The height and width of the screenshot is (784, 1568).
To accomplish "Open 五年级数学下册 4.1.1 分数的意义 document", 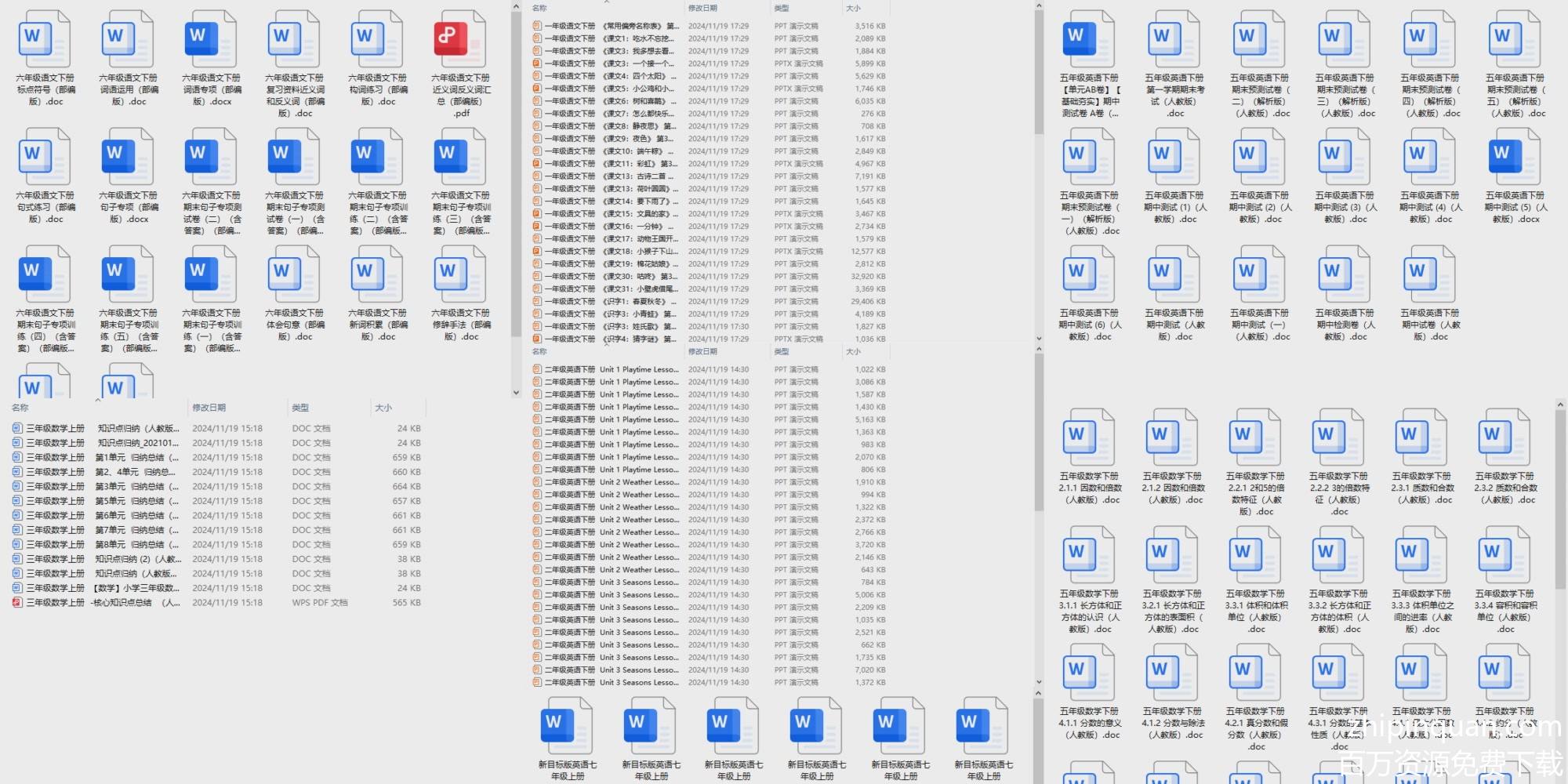I will click(x=1090, y=674).
